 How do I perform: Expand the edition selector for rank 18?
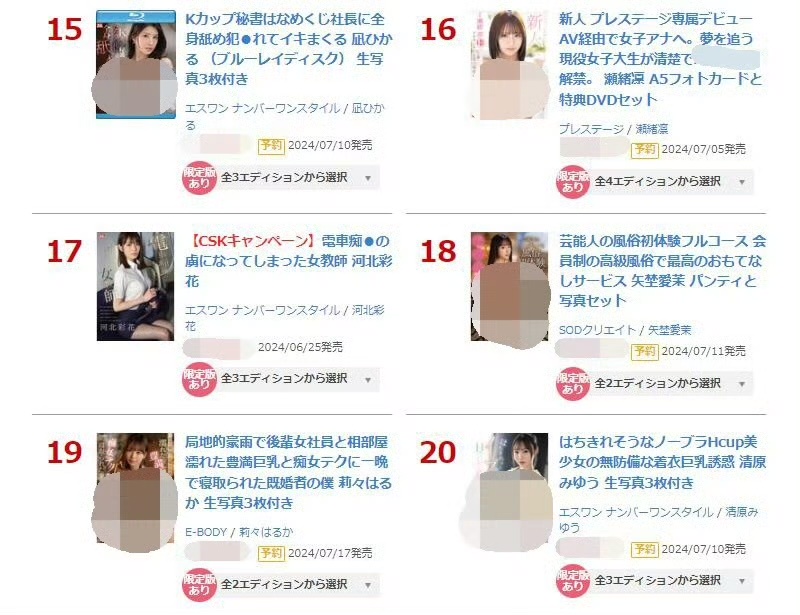point(672,383)
